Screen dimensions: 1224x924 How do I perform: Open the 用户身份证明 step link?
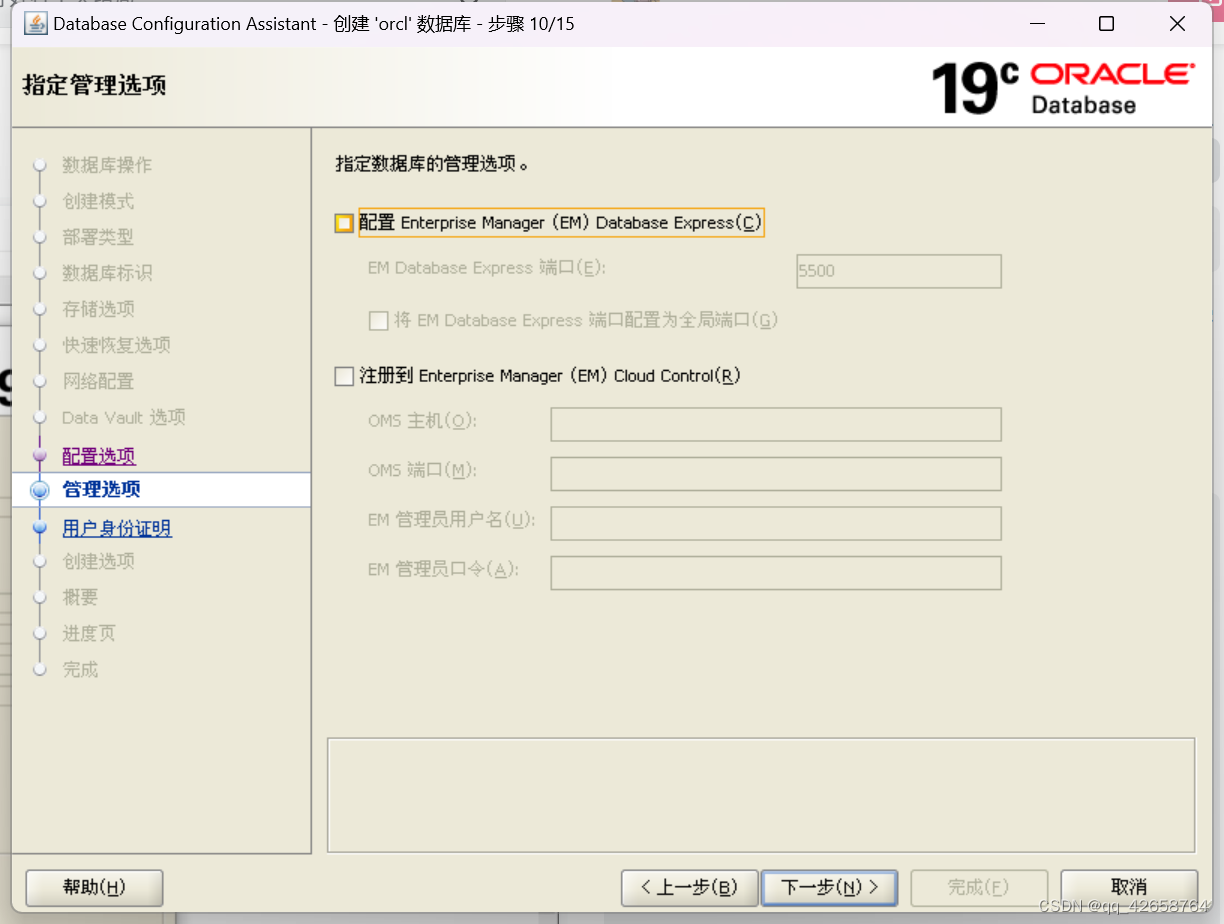[x=117, y=528]
